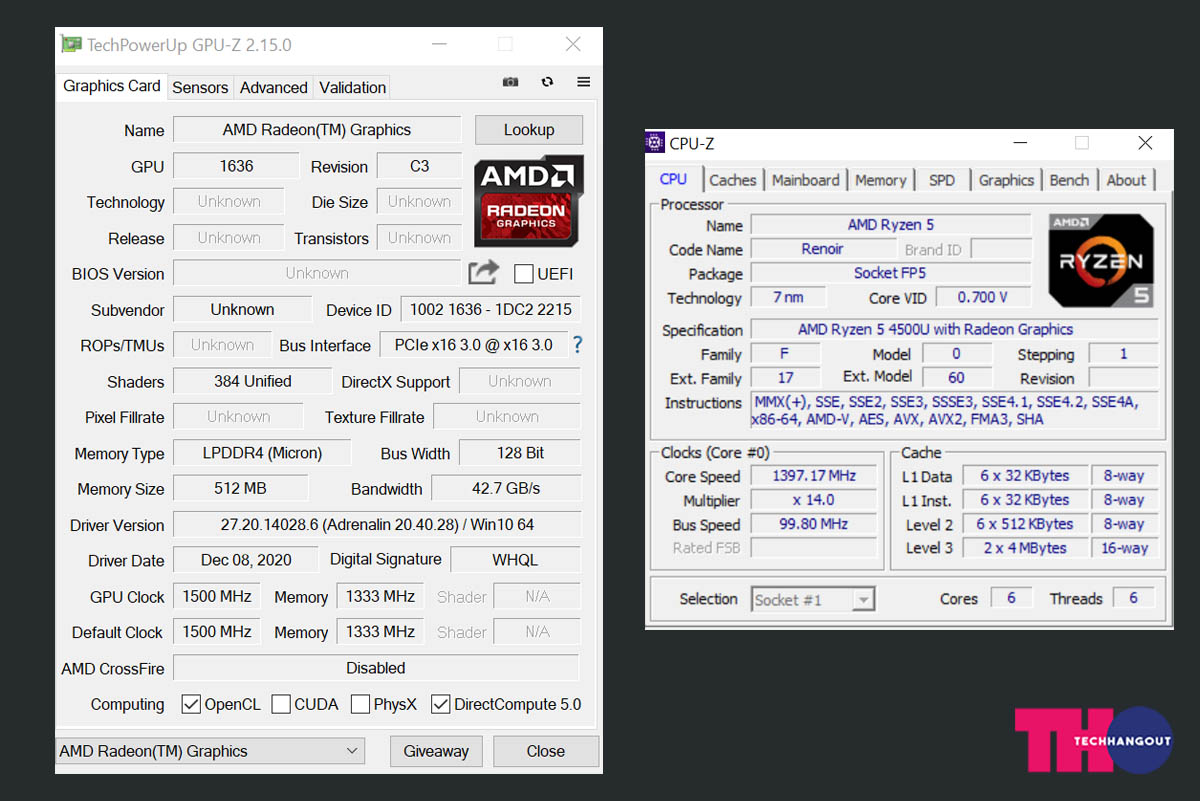Click the Giveaway button
The height and width of the screenshot is (801, 1200).
[436, 751]
